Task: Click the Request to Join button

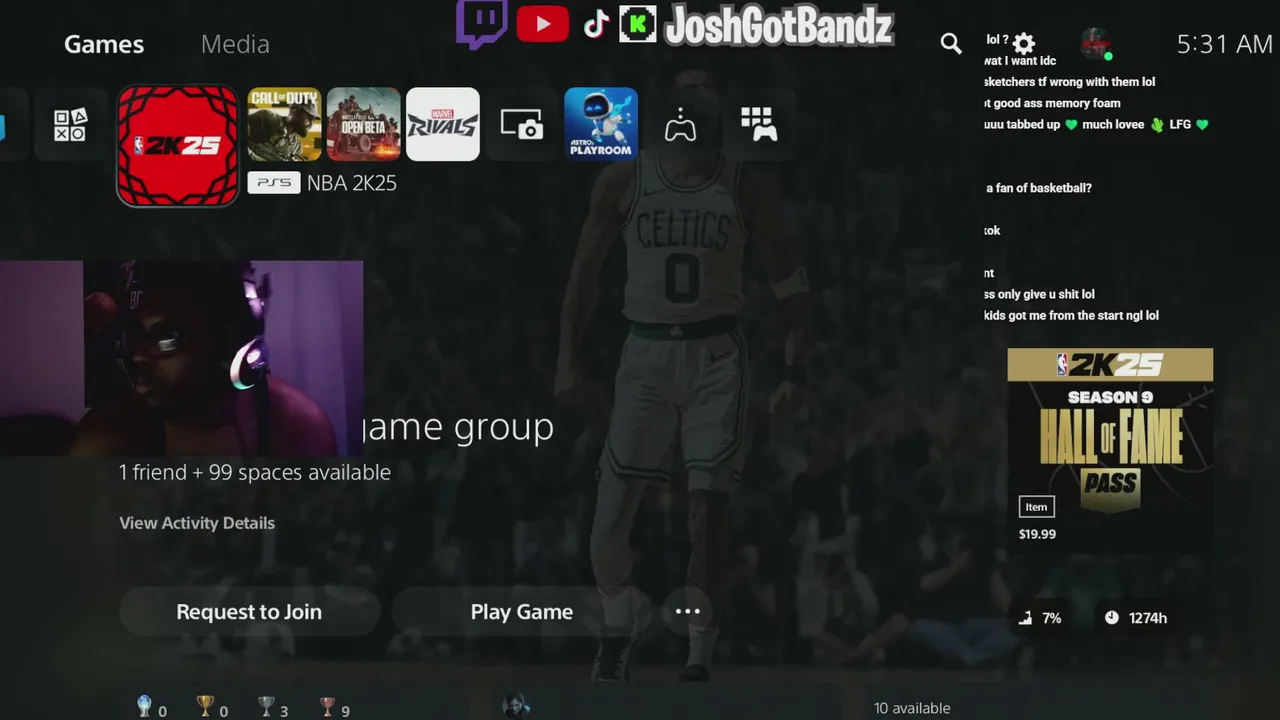Action: 249,612
